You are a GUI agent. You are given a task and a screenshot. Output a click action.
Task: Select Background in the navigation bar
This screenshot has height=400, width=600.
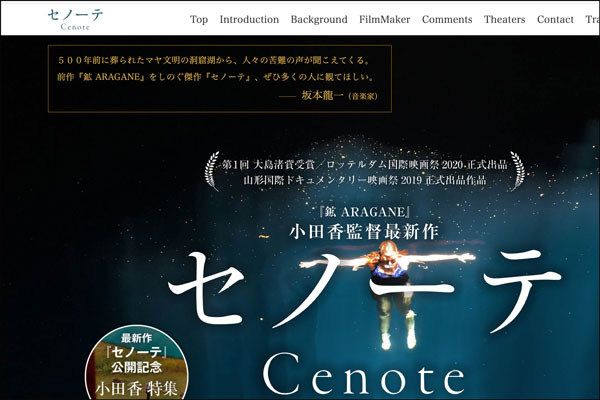pos(319,19)
